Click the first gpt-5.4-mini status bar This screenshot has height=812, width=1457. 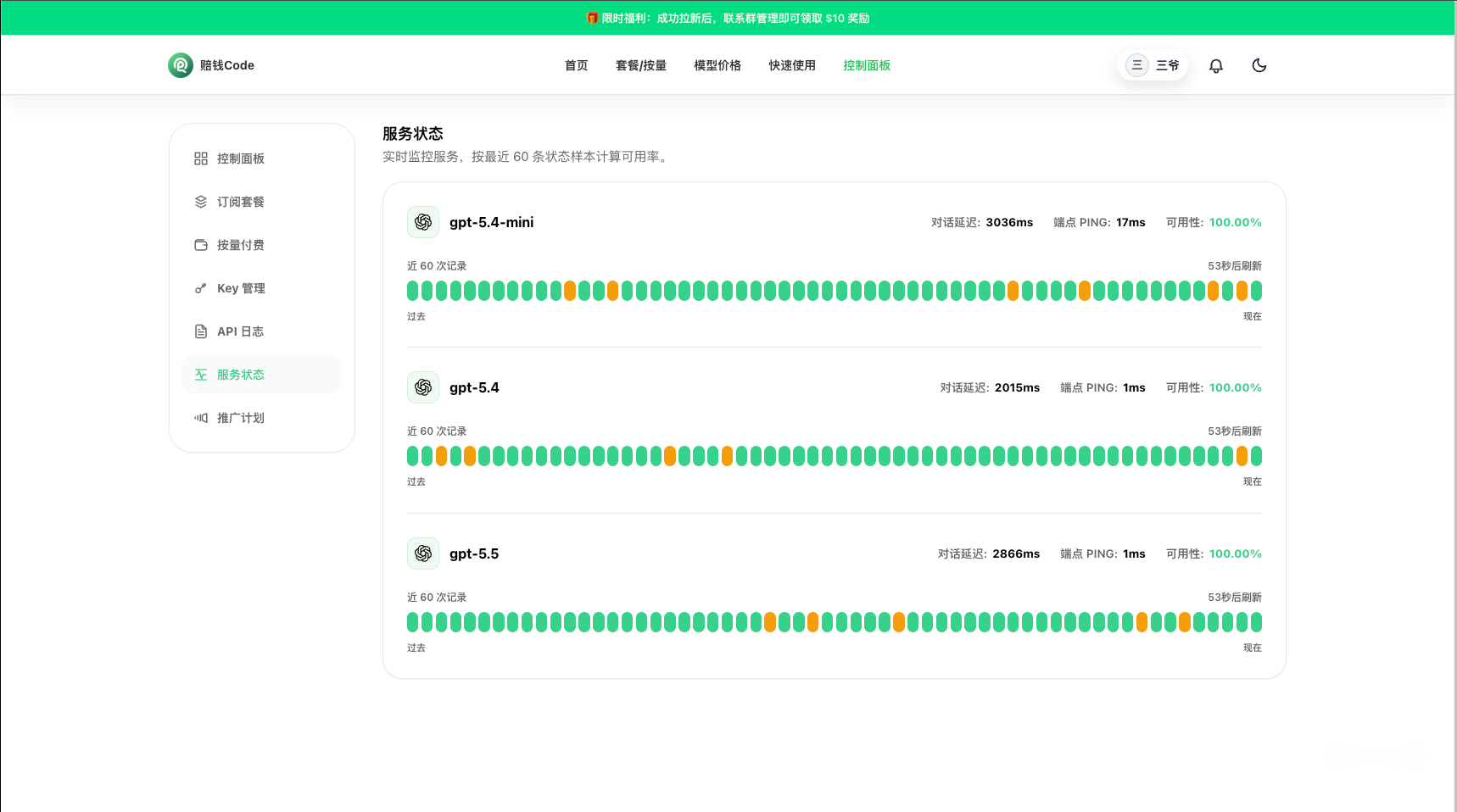coord(413,291)
